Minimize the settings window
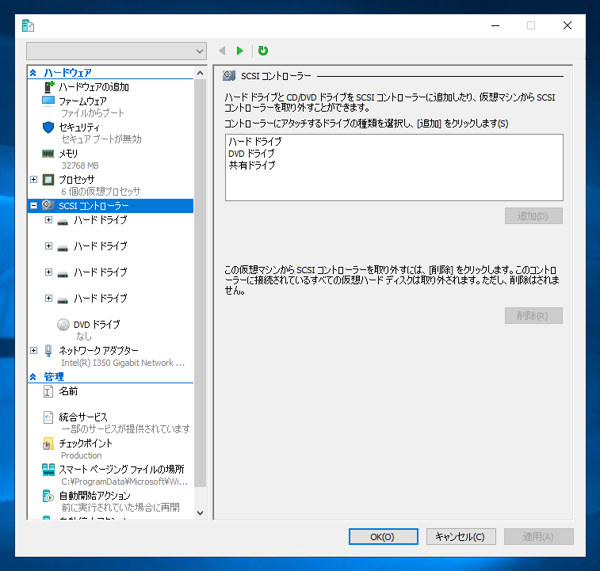 click(496, 26)
